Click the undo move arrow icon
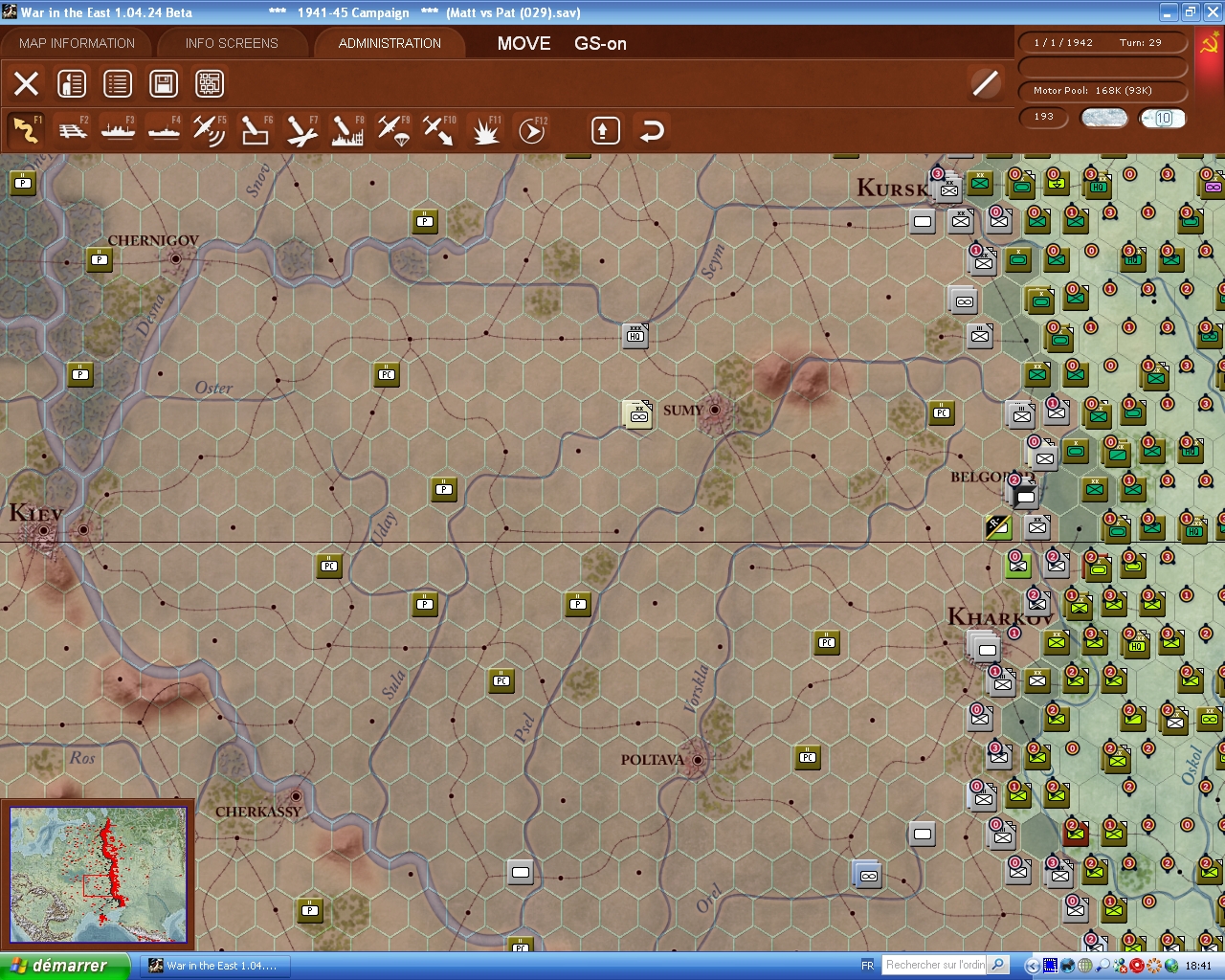Screen dimensions: 1225x980 click(x=651, y=130)
